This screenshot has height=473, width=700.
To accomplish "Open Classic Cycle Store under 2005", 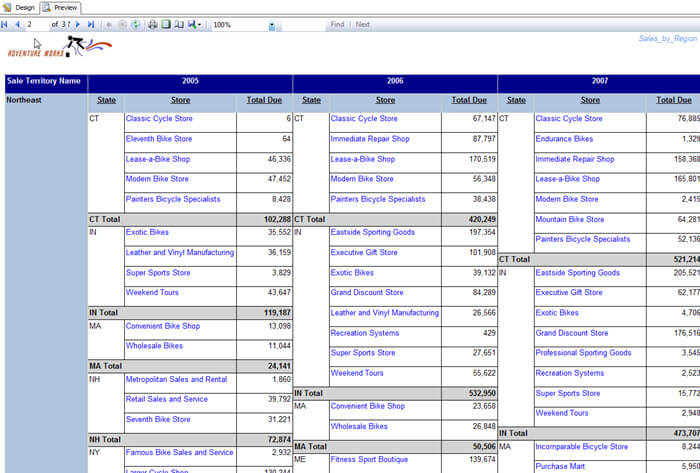I will (x=159, y=118).
